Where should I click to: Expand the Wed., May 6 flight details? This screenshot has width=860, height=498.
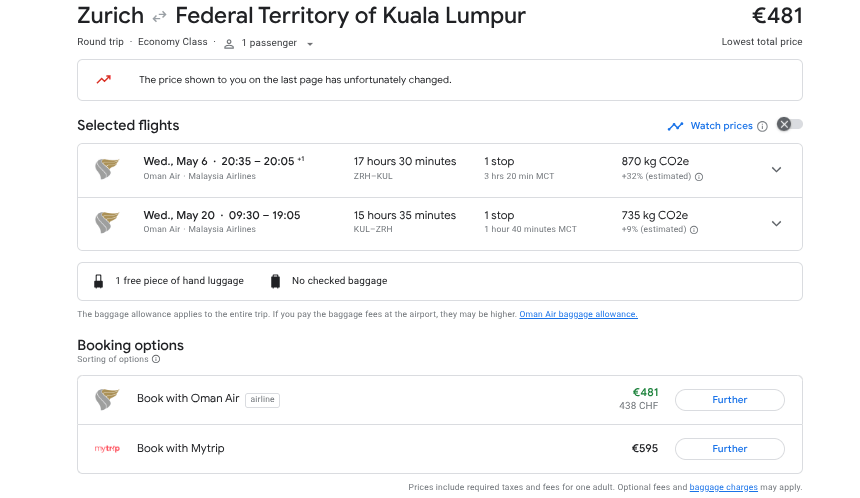pos(776,169)
